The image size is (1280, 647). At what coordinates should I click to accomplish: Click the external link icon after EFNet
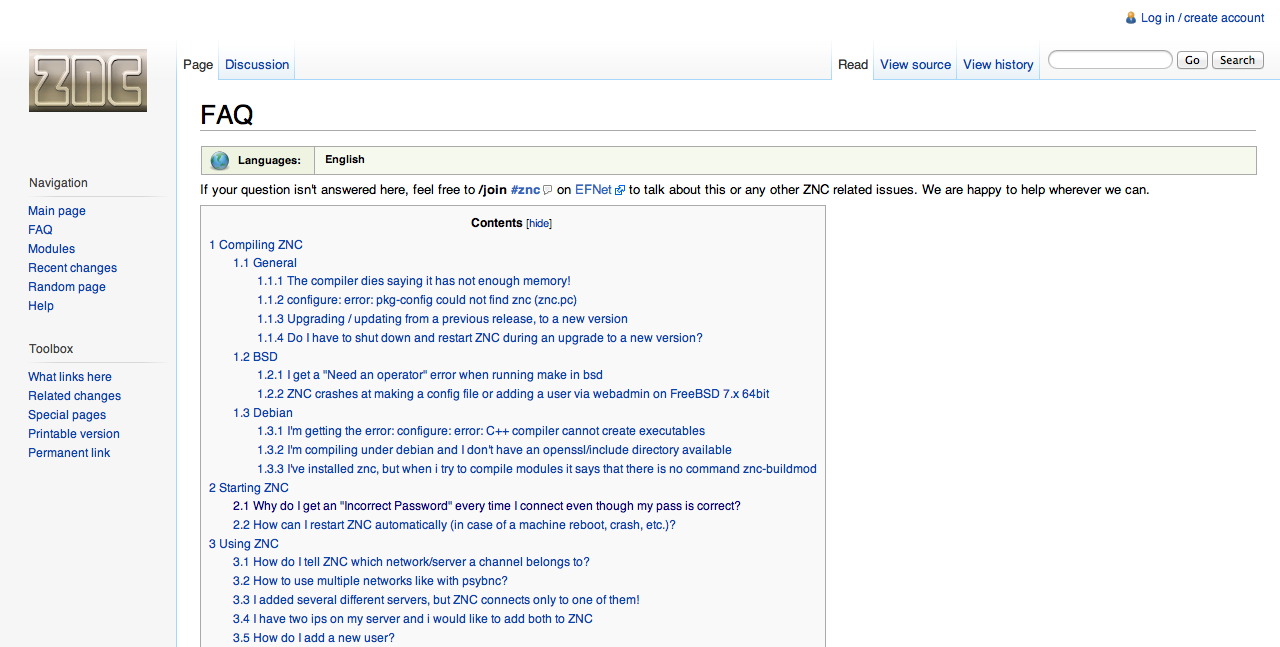click(620, 190)
